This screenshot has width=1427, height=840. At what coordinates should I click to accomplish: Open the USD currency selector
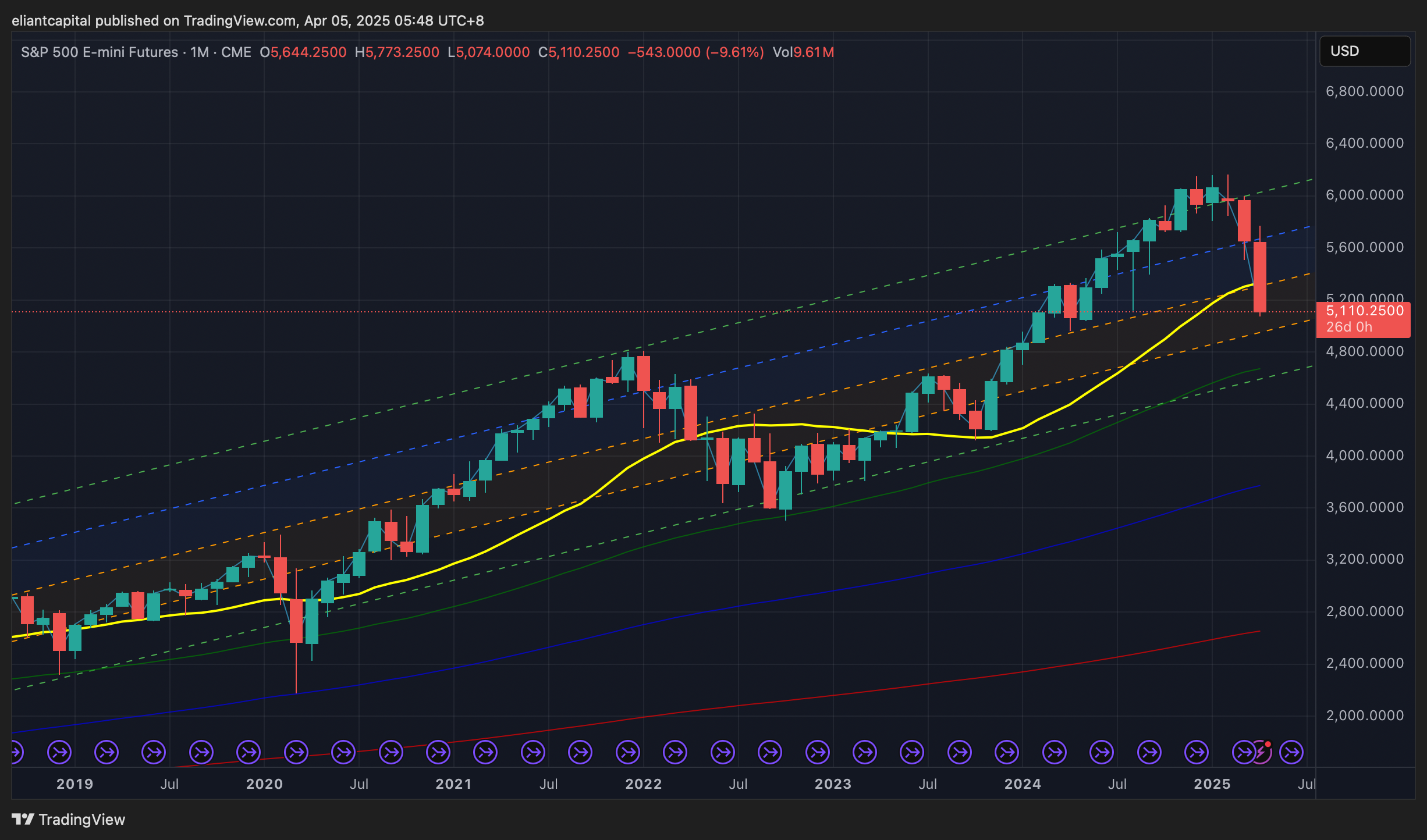coord(1364,51)
